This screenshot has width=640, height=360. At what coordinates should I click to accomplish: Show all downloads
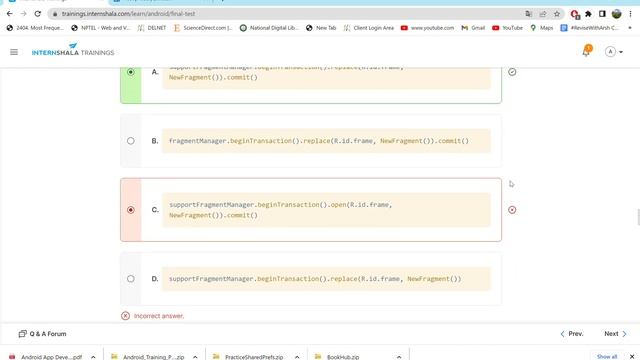tap(607, 357)
